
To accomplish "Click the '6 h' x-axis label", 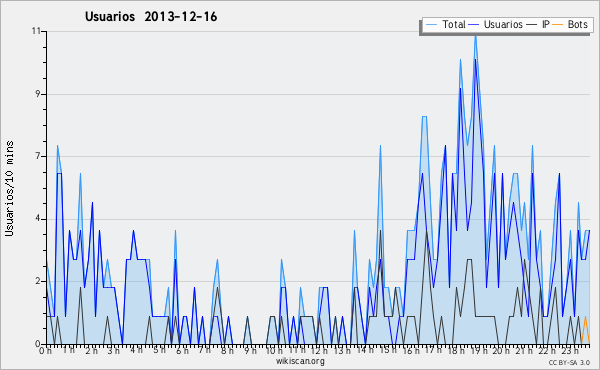I will pos(182,350).
